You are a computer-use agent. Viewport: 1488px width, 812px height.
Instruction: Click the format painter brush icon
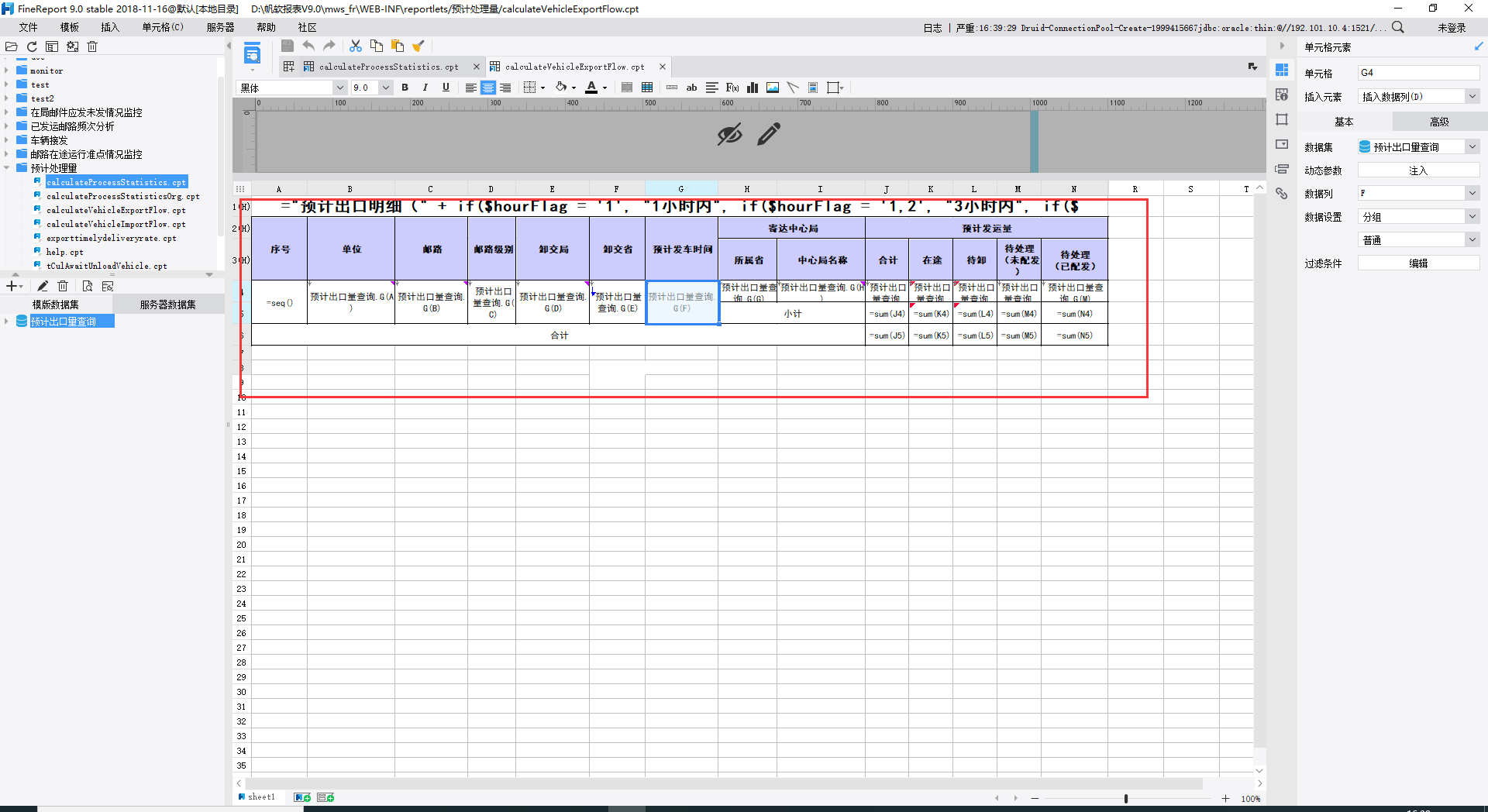click(418, 46)
